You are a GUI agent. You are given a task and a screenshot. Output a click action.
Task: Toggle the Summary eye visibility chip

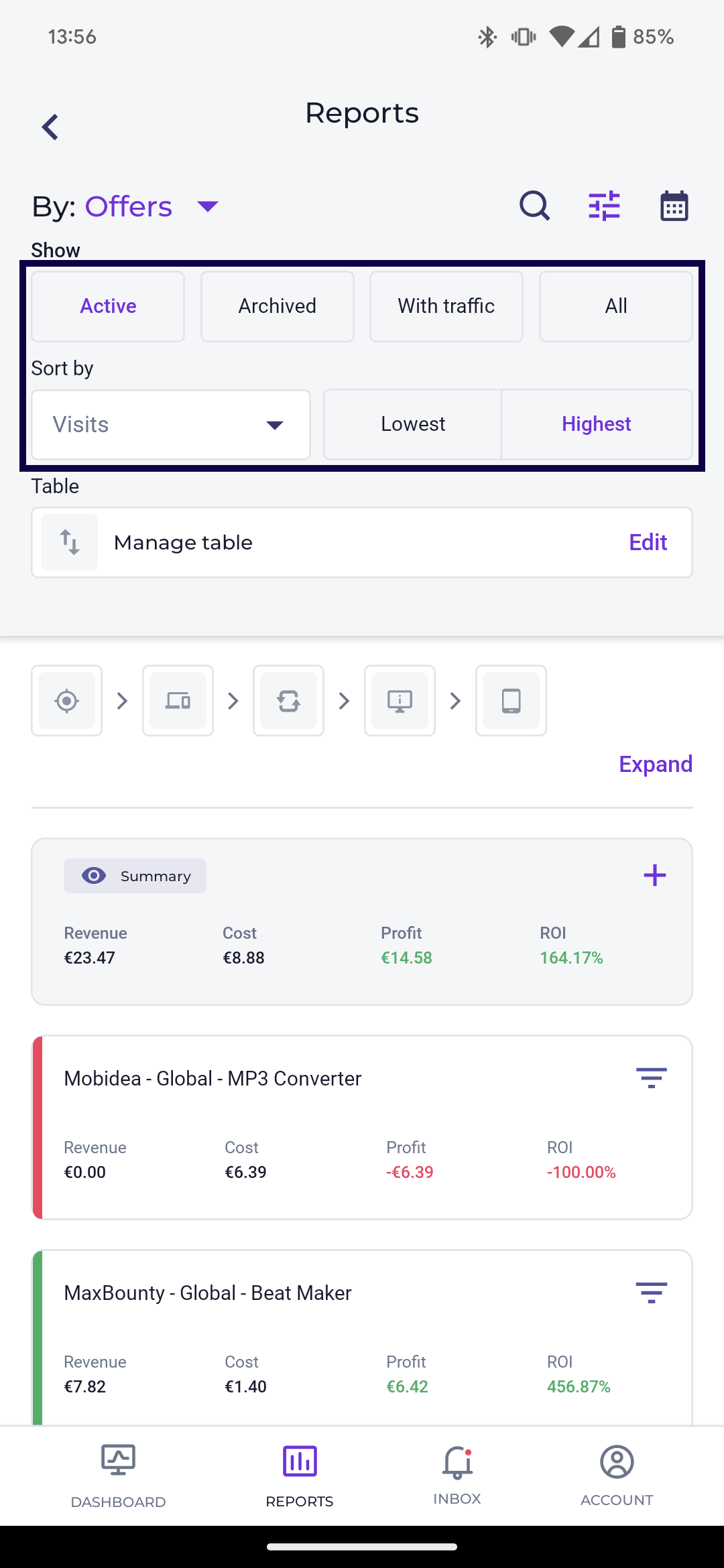(x=135, y=876)
